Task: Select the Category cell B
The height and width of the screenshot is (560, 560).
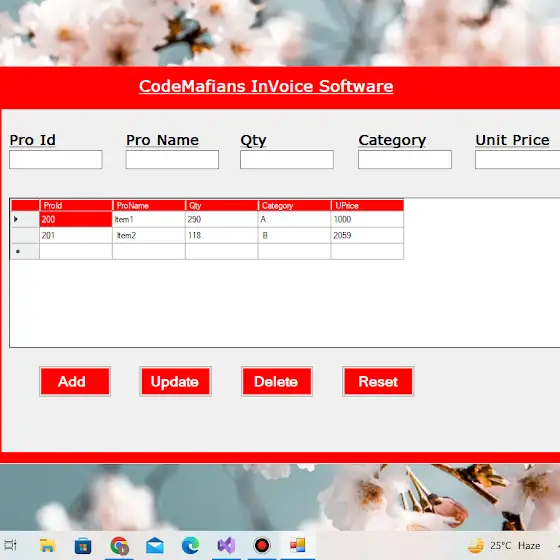Action: [x=294, y=235]
